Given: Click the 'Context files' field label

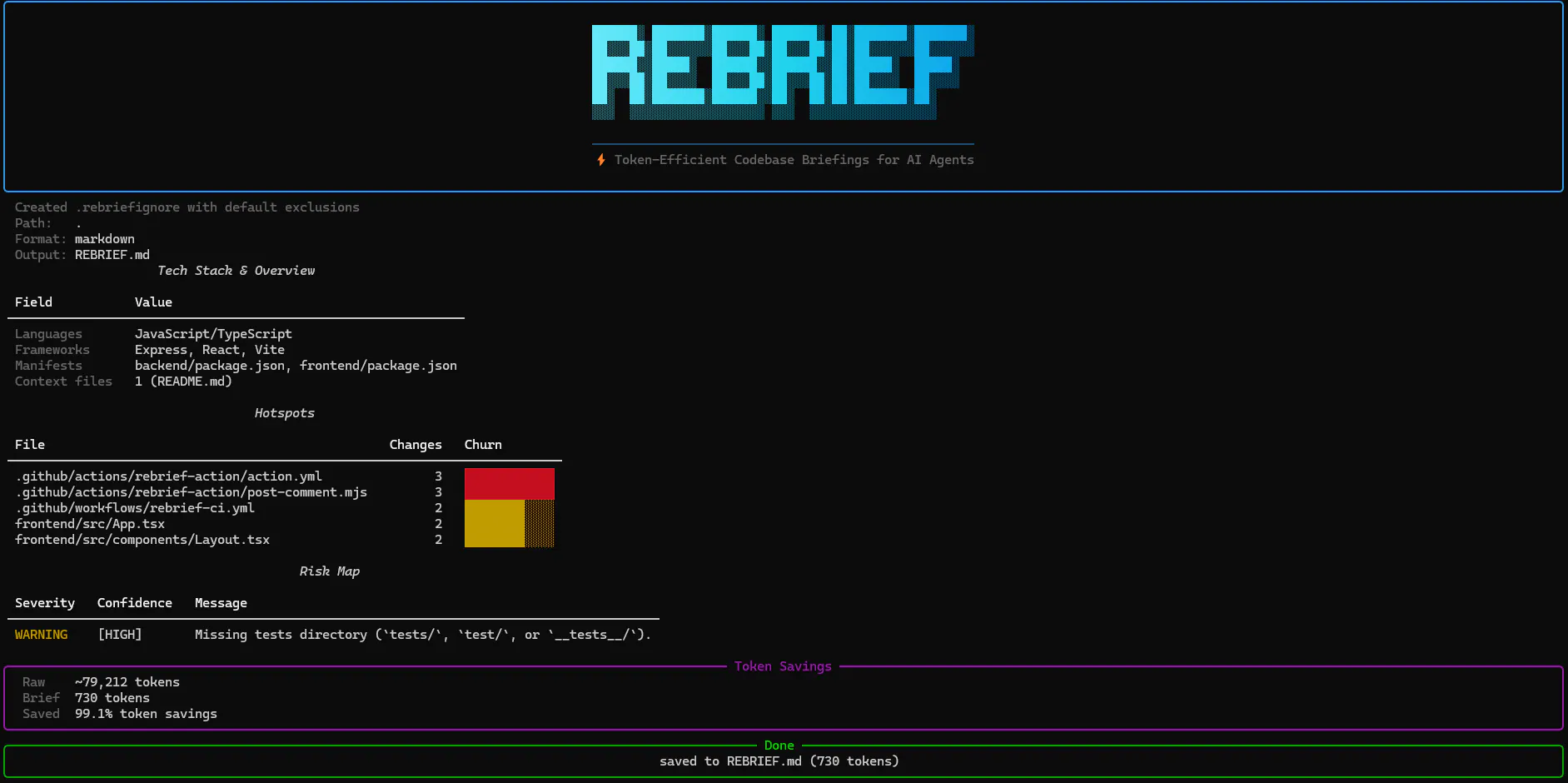Looking at the screenshot, I should coord(63,382).
